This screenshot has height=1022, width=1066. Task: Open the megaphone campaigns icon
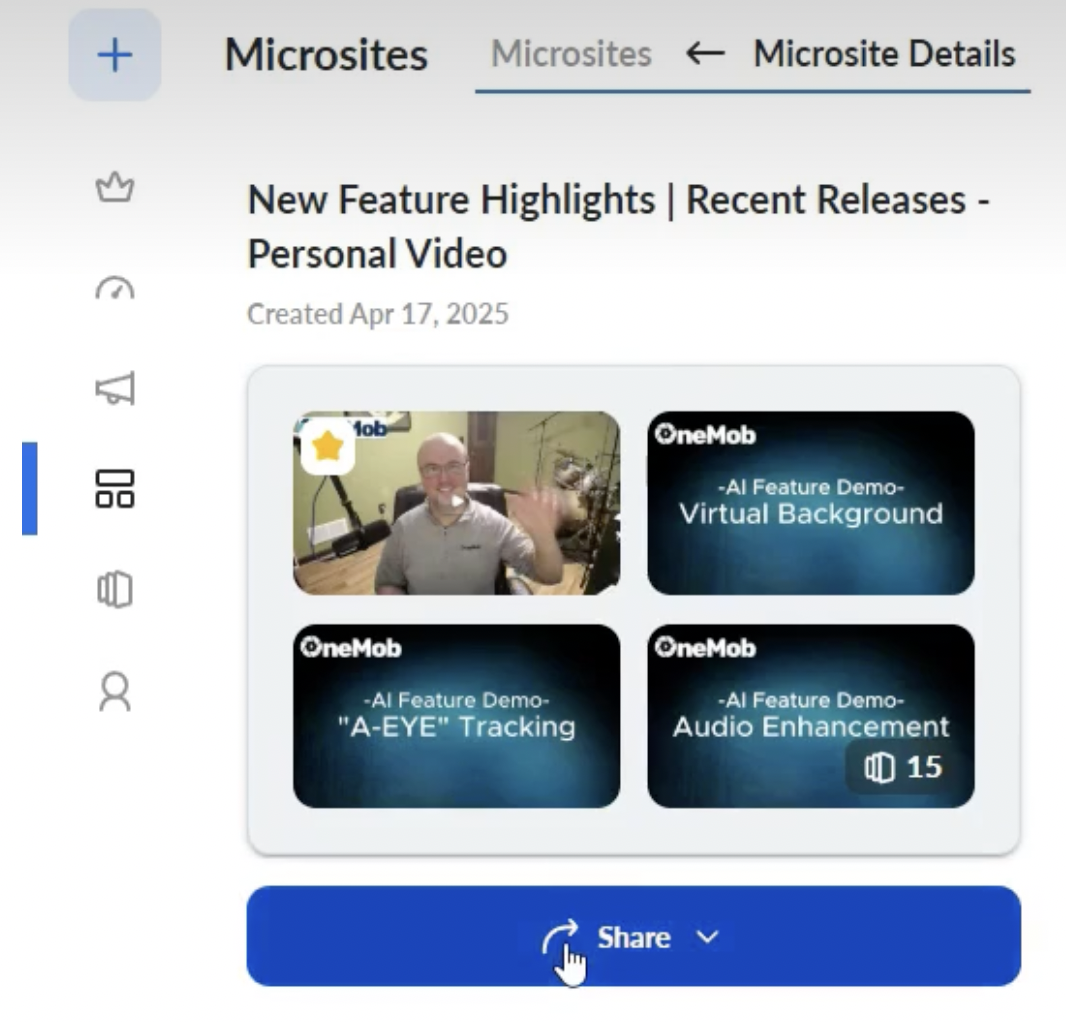pyautogui.click(x=115, y=388)
